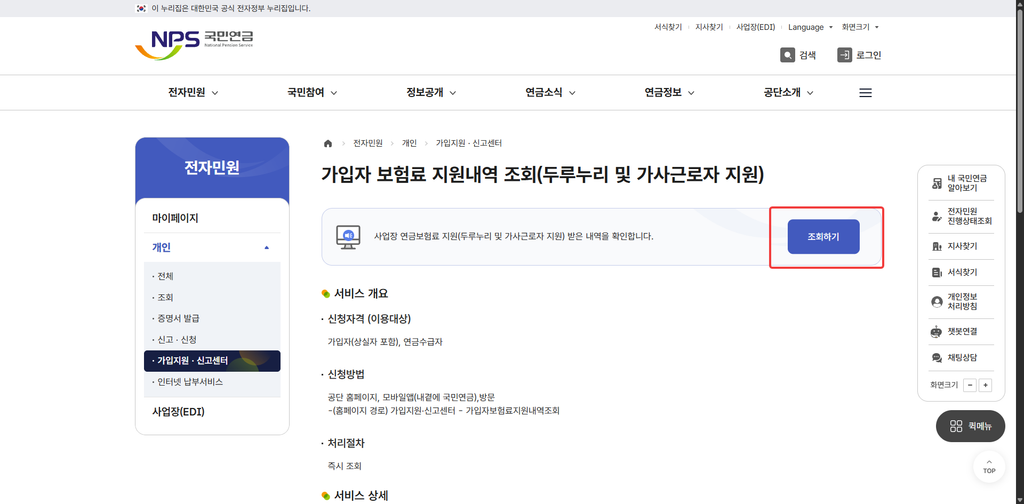Click the 개인정보 처리방침 person icon
Screen dimensions: 1024x504
point(937,302)
